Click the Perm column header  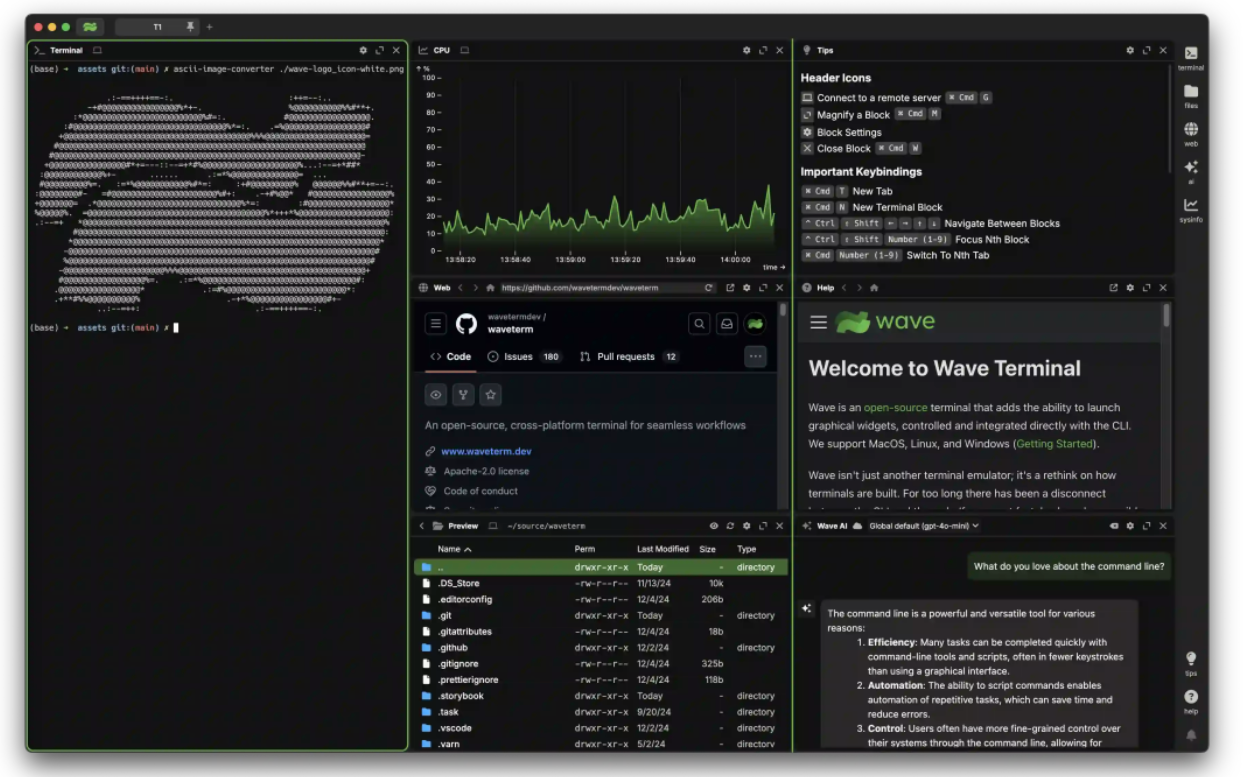[584, 549]
